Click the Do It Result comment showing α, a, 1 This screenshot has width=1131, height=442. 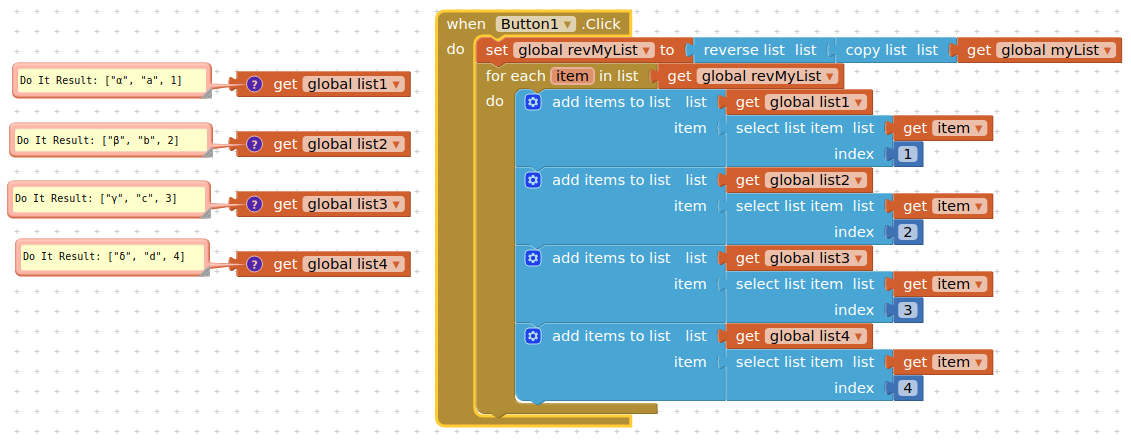point(112,80)
